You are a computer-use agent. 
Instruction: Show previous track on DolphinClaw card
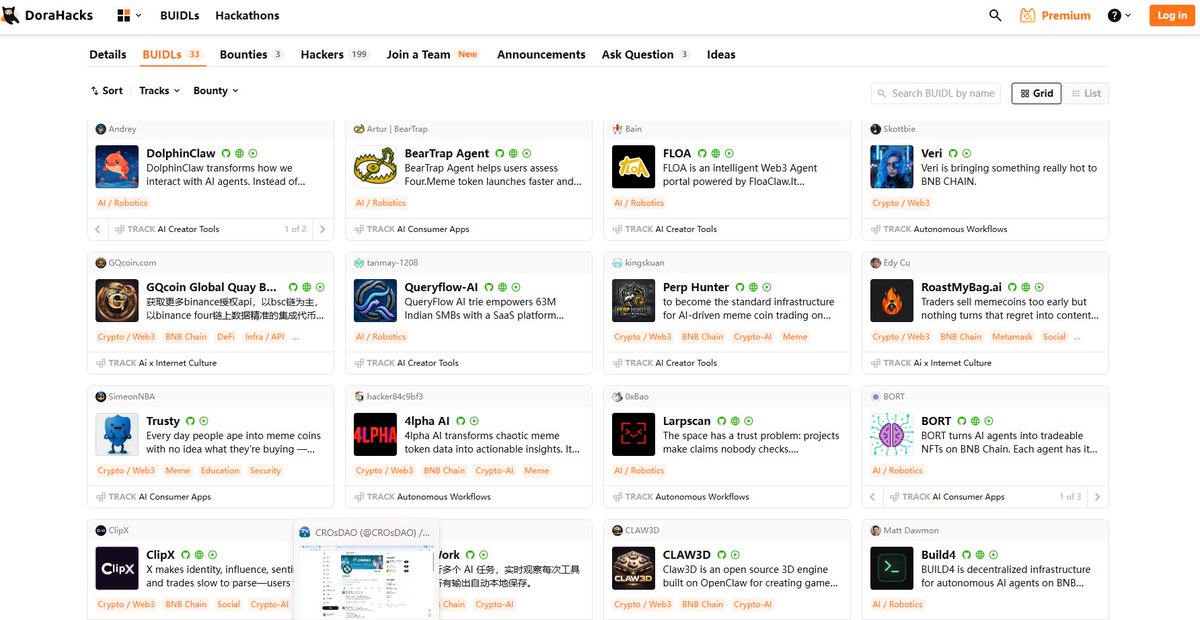pyautogui.click(x=98, y=229)
